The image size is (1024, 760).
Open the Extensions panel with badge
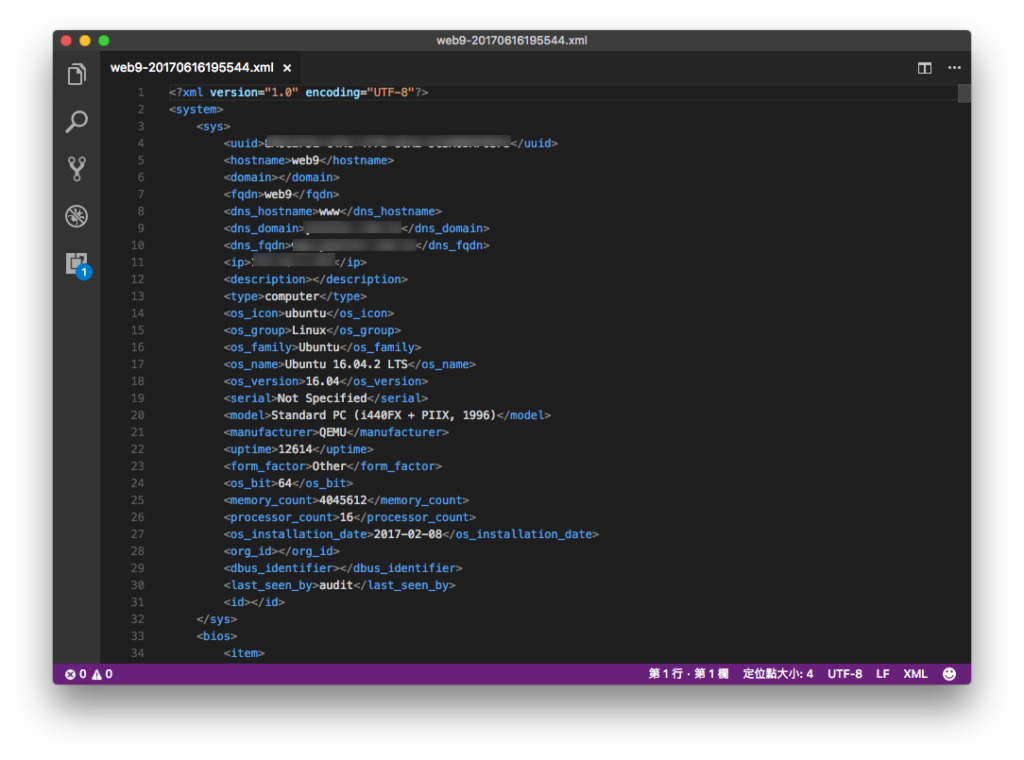click(x=78, y=264)
